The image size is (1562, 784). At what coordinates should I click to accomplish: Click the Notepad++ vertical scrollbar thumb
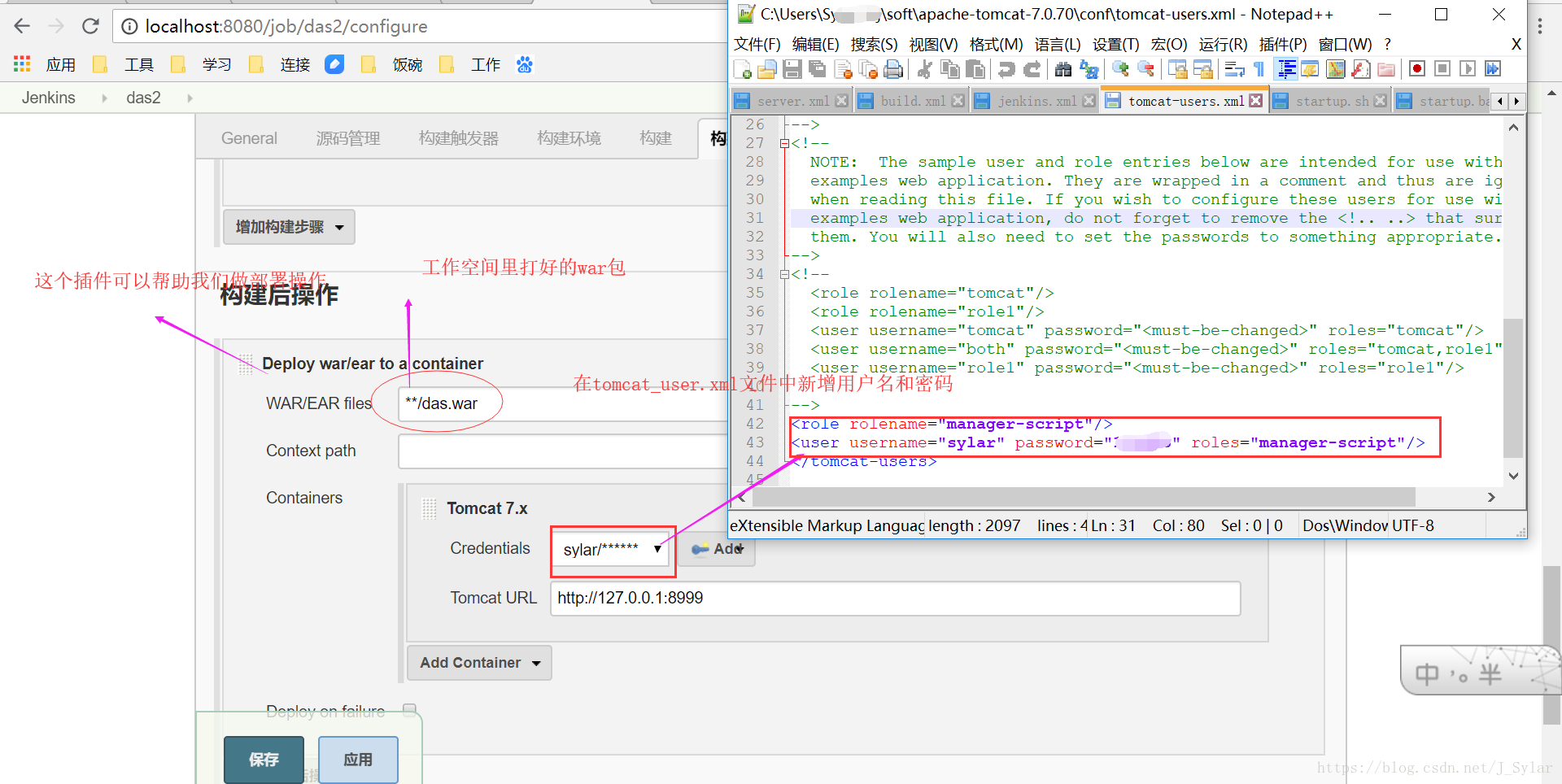pos(1513,388)
